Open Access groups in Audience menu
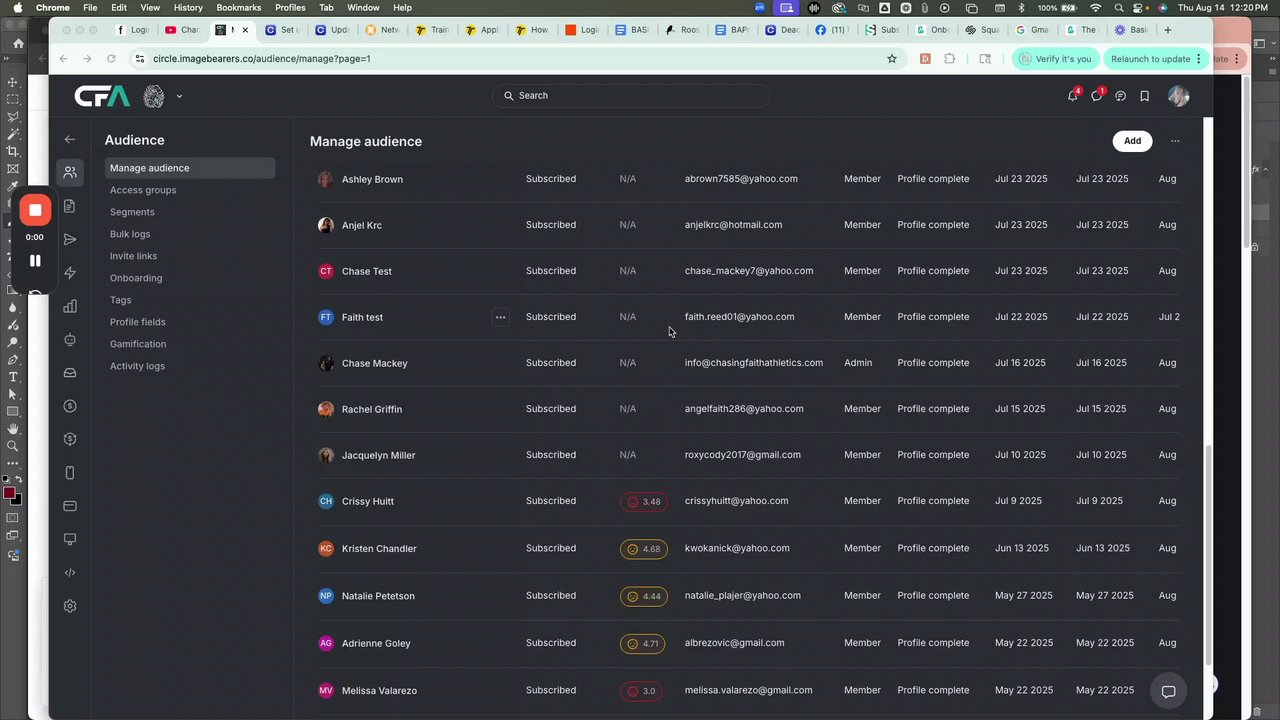 [143, 190]
